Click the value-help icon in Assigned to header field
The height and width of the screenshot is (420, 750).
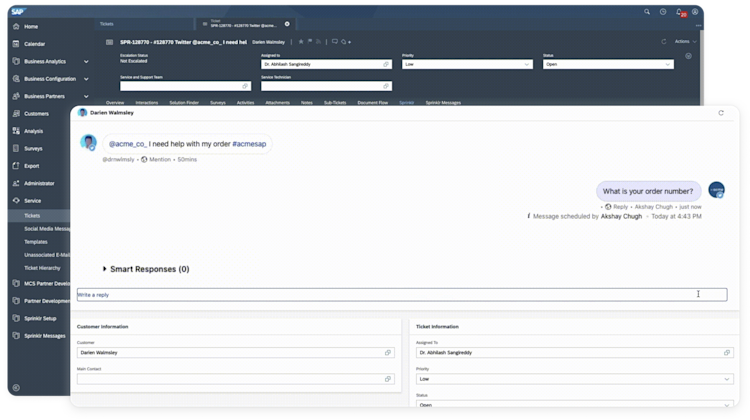[x=386, y=65]
